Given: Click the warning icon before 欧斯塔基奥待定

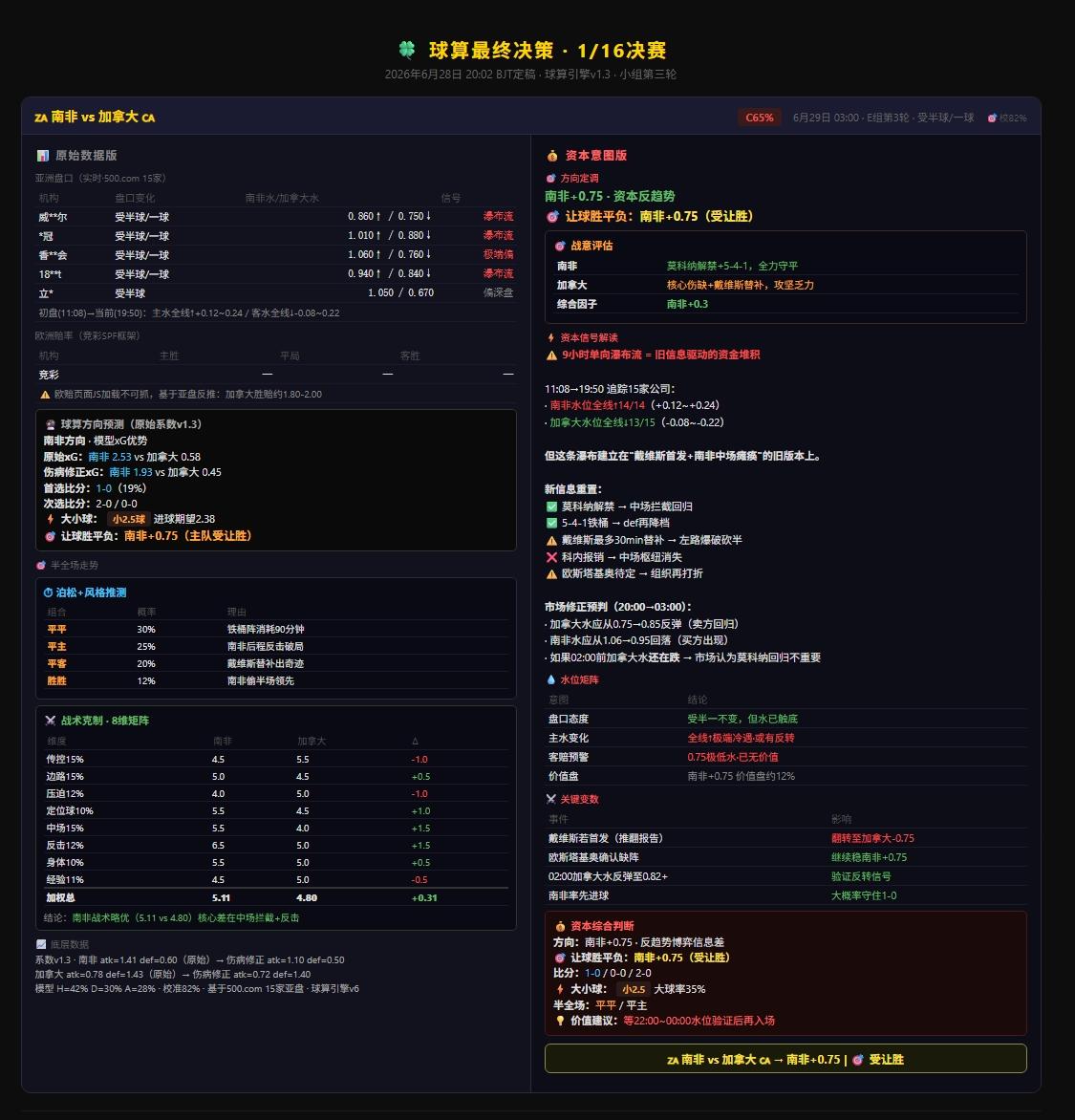Looking at the screenshot, I should point(551,573).
